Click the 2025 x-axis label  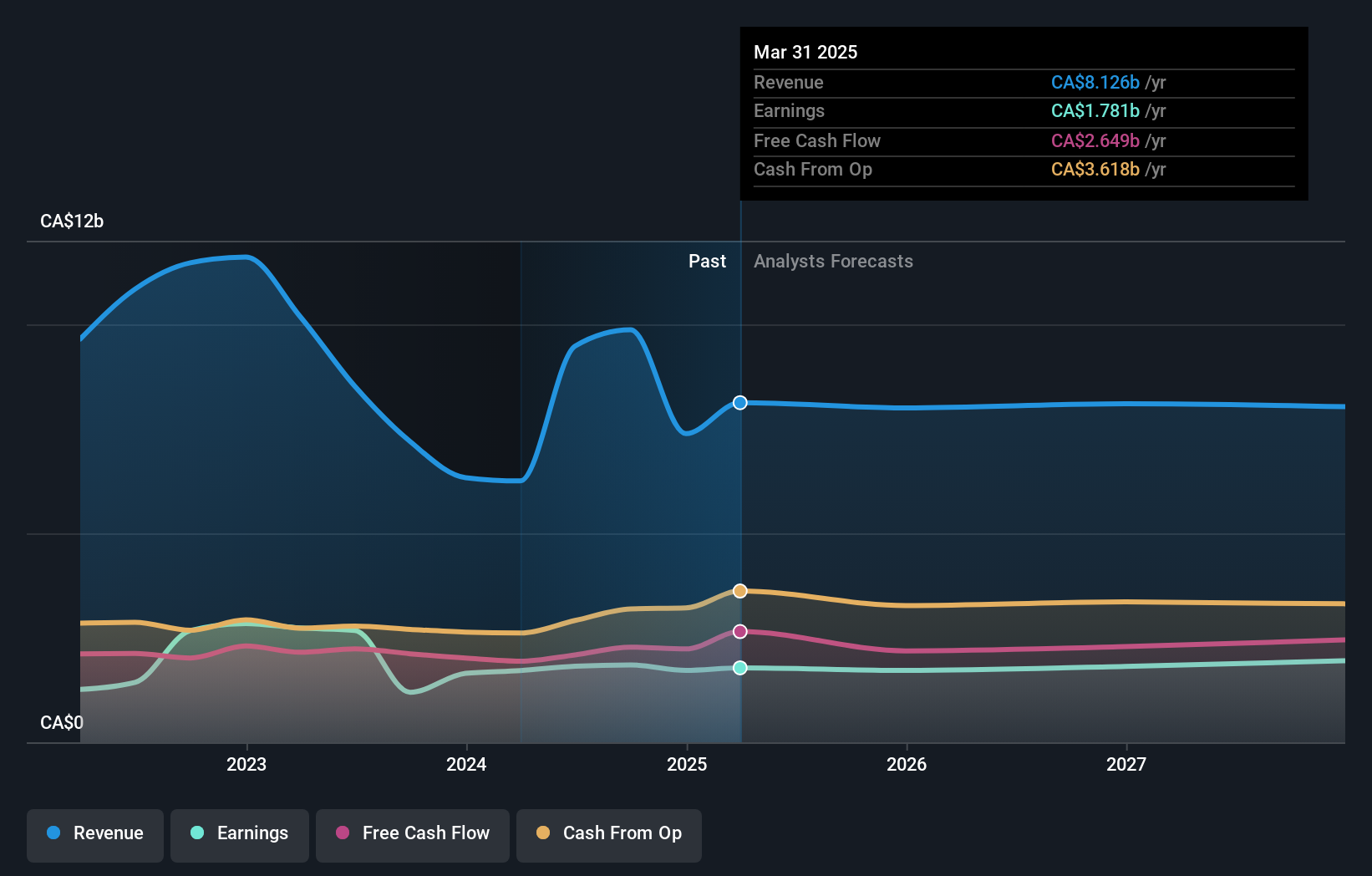[x=687, y=764]
